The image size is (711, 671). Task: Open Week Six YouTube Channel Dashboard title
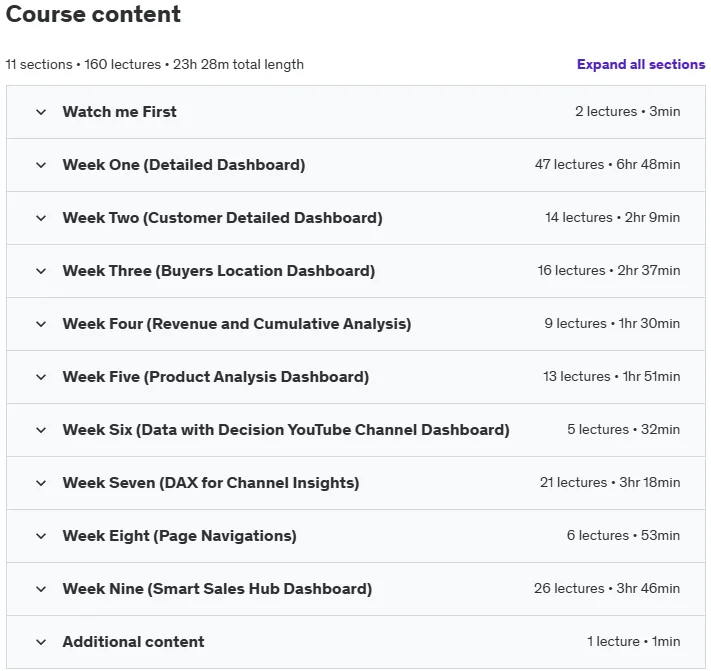286,429
